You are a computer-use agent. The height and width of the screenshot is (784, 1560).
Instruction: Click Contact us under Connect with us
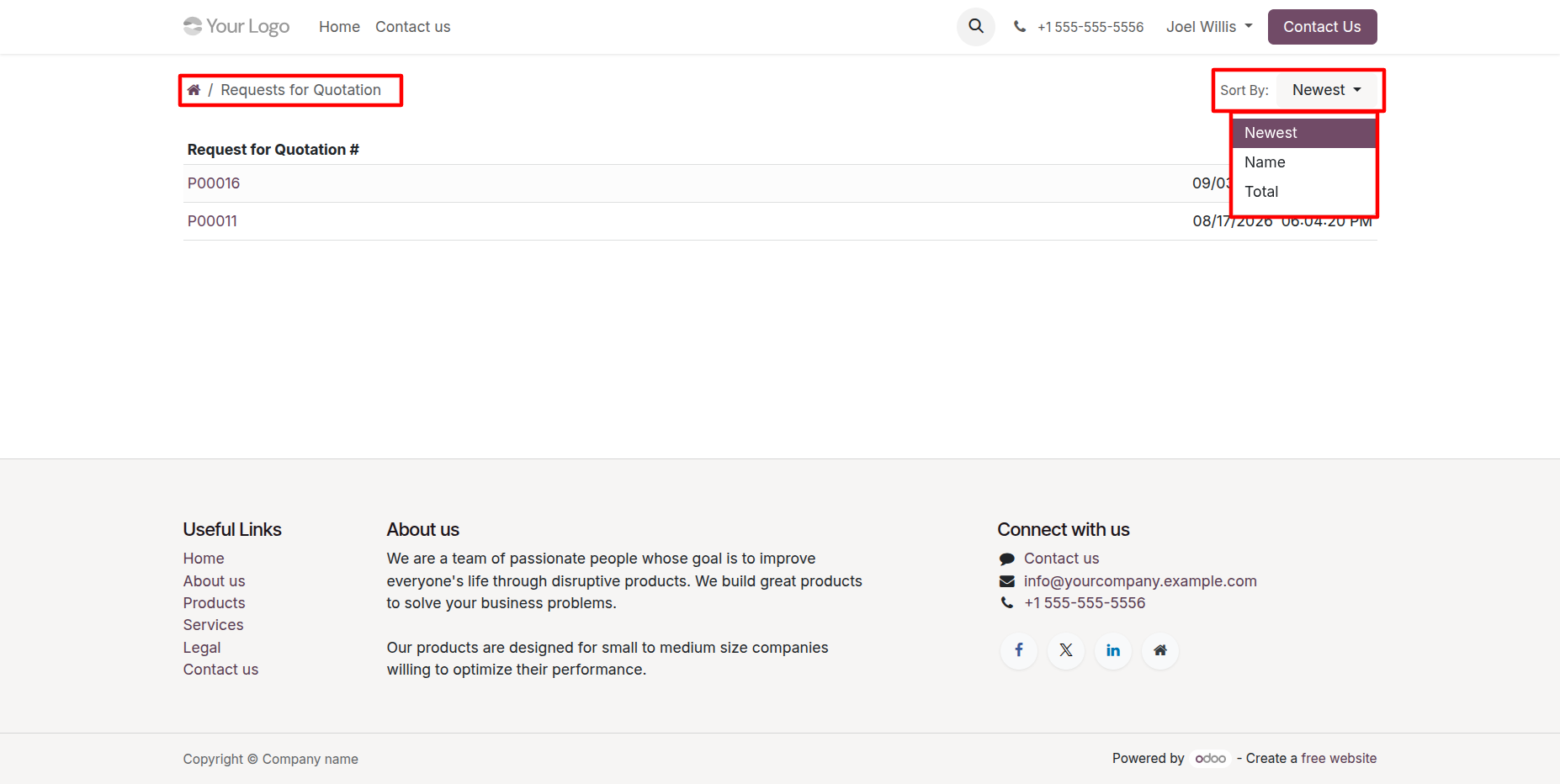click(1062, 559)
